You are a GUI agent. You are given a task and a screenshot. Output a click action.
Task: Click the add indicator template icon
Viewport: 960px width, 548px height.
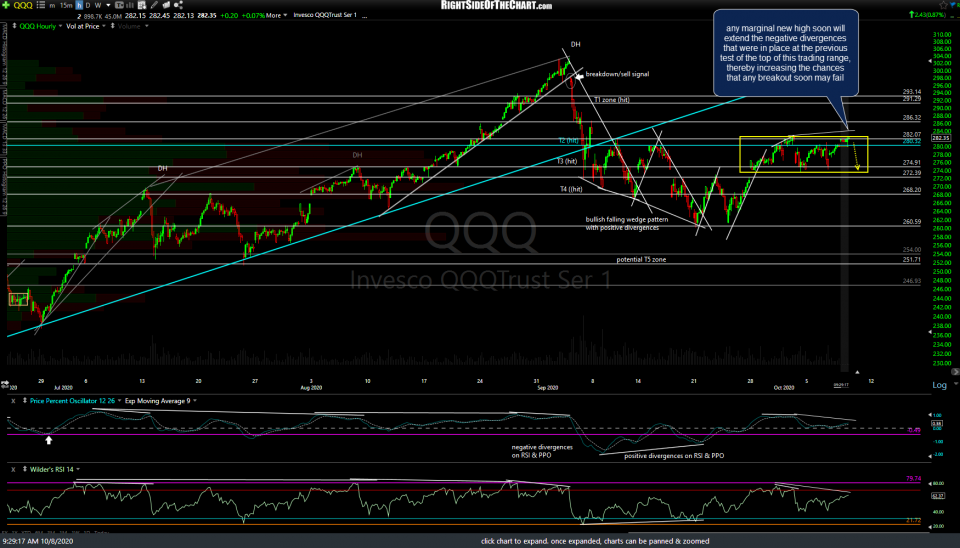pyautogui.click(x=141, y=5)
